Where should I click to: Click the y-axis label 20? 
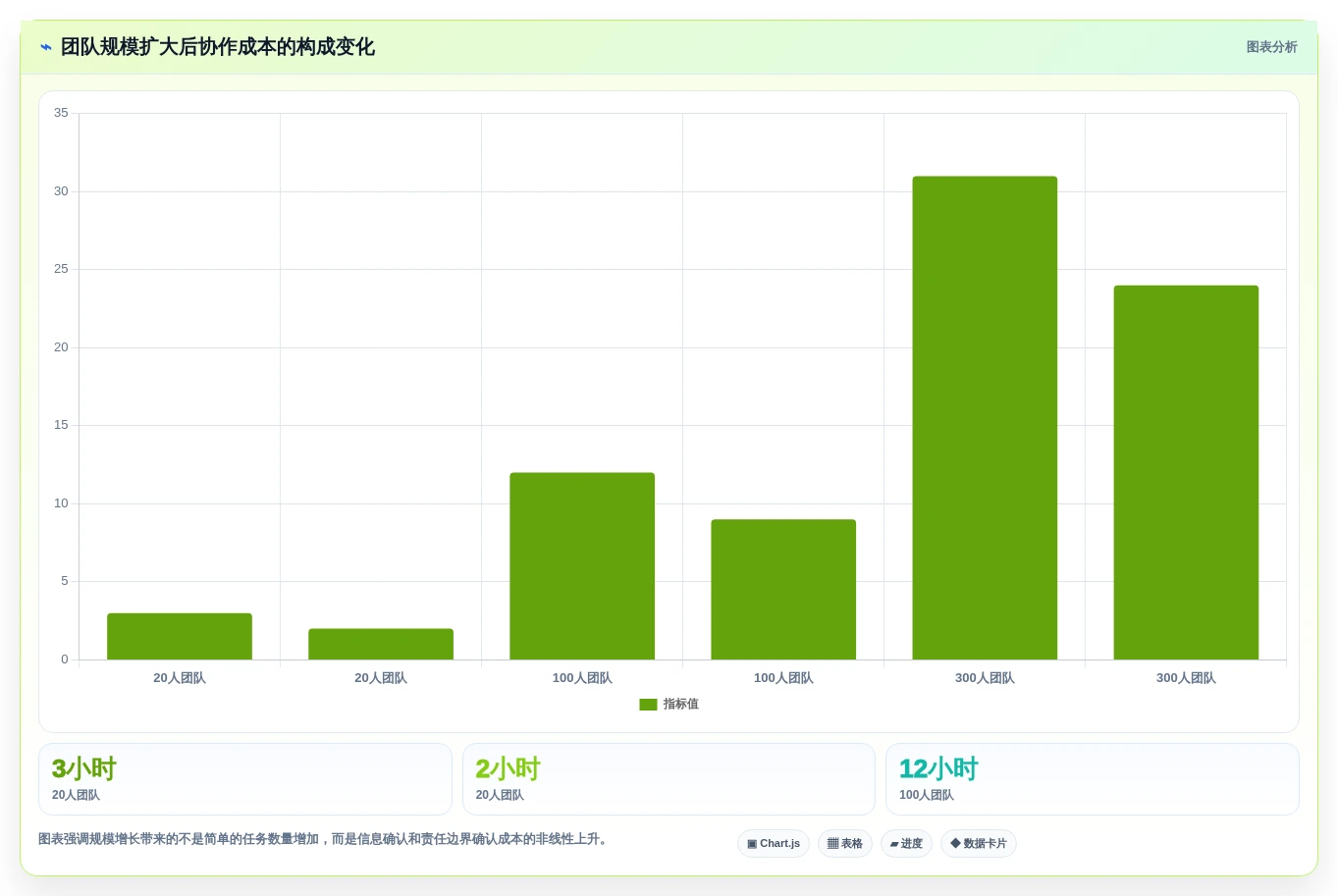click(61, 347)
